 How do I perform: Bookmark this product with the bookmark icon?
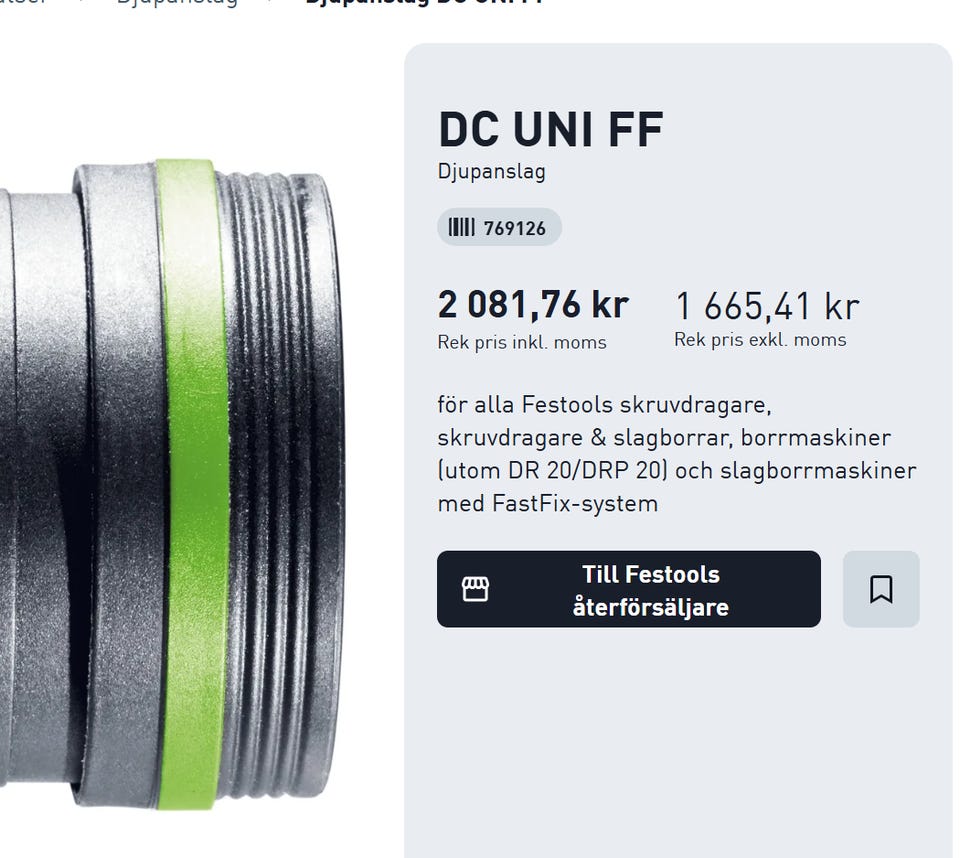tap(880, 589)
